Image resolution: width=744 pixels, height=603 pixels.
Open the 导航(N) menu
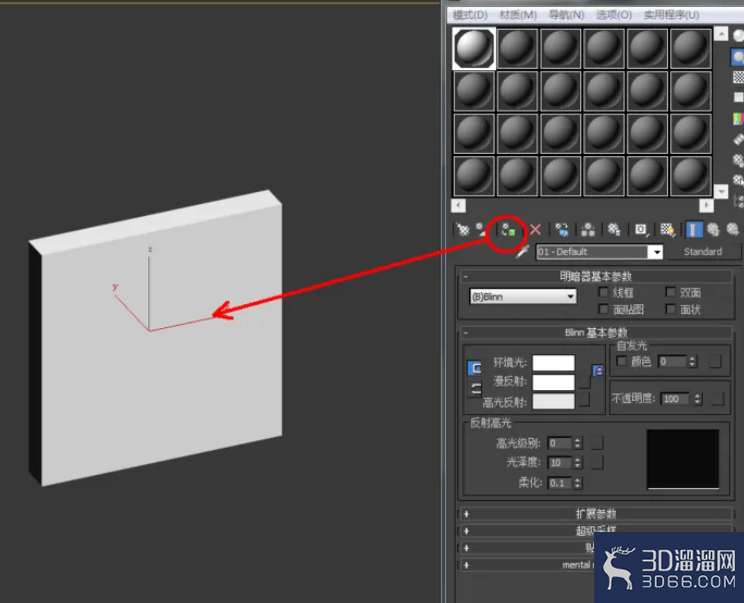point(566,15)
